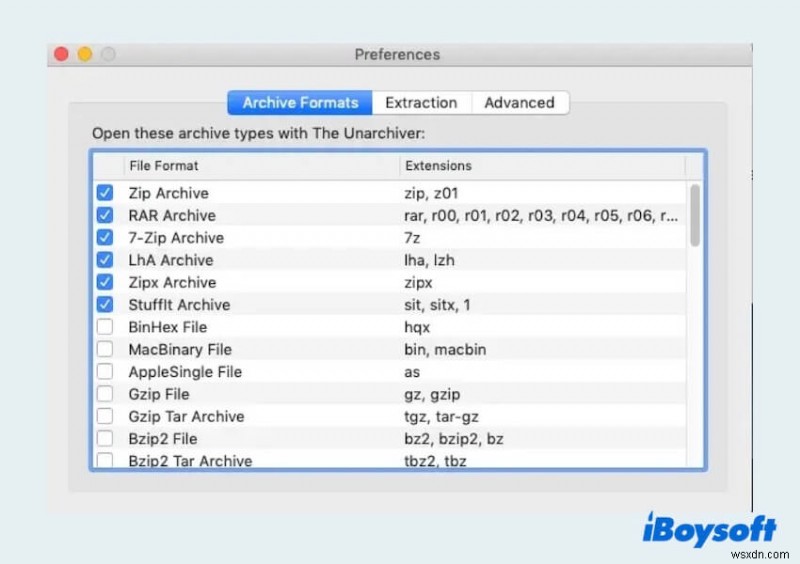Select the RAR Archive row label
Screen dimensions: 800x564
[172, 215]
